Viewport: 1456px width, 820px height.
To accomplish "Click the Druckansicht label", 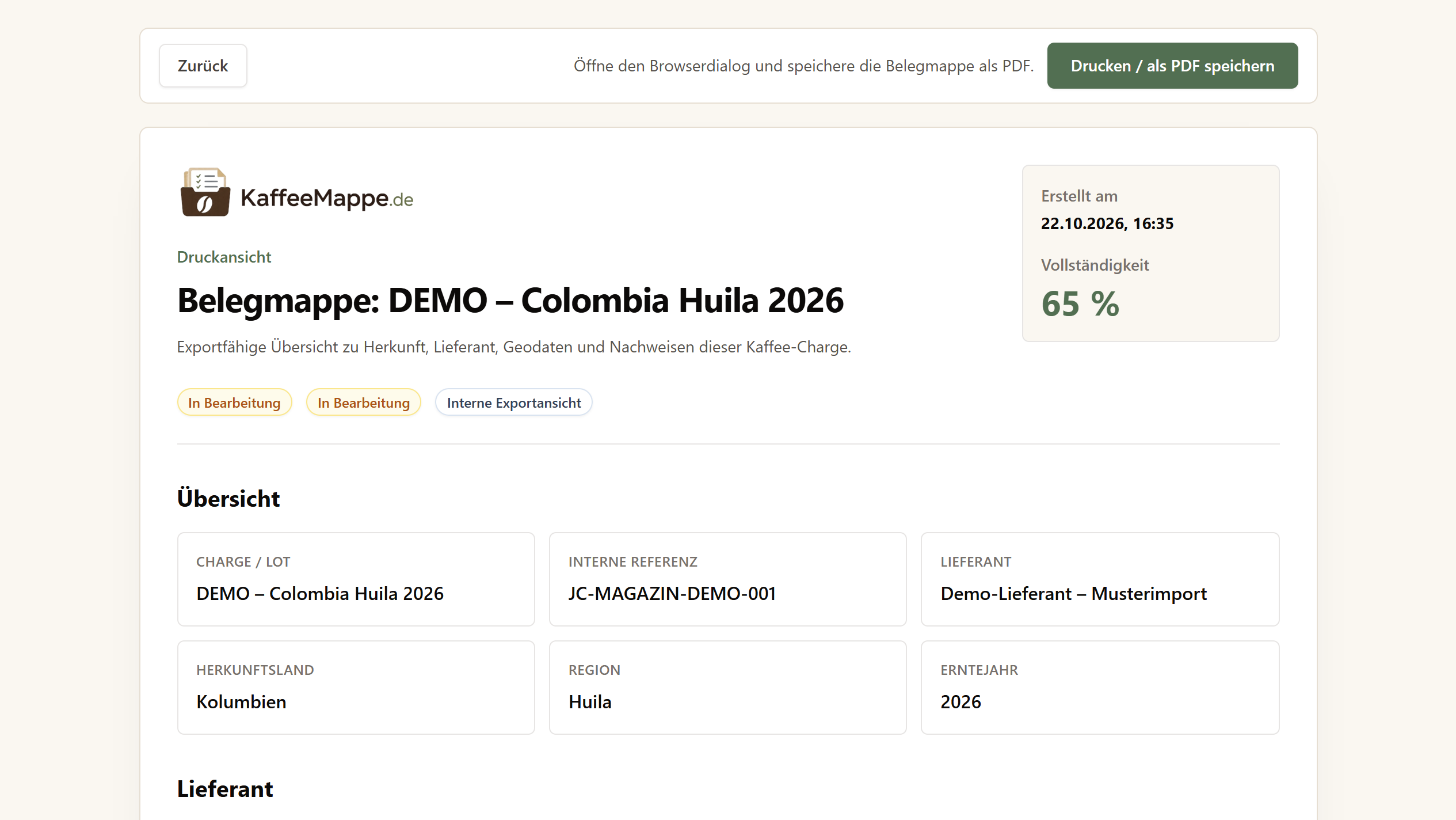I will click(224, 257).
